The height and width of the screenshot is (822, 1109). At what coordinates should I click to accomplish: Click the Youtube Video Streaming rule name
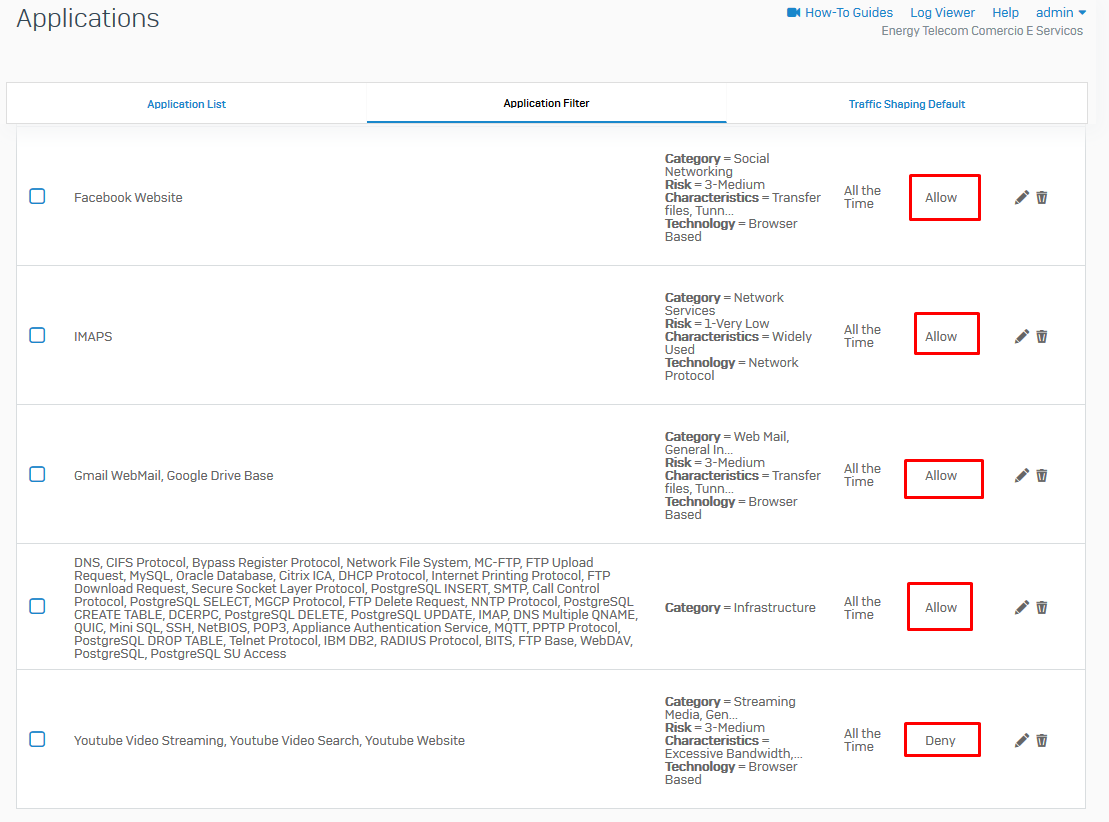click(x=269, y=741)
